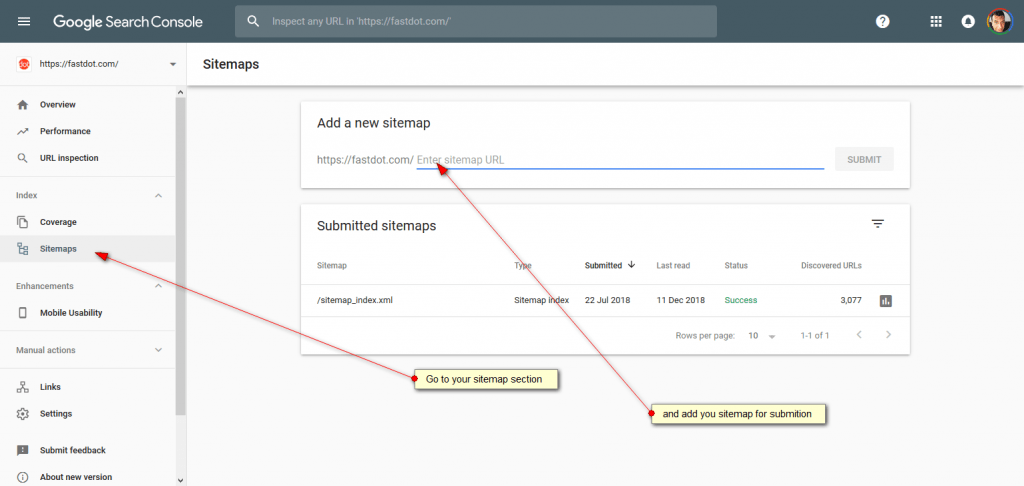Open bar chart for sitemap_index.xml
This screenshot has height=486, width=1024.
point(886,300)
